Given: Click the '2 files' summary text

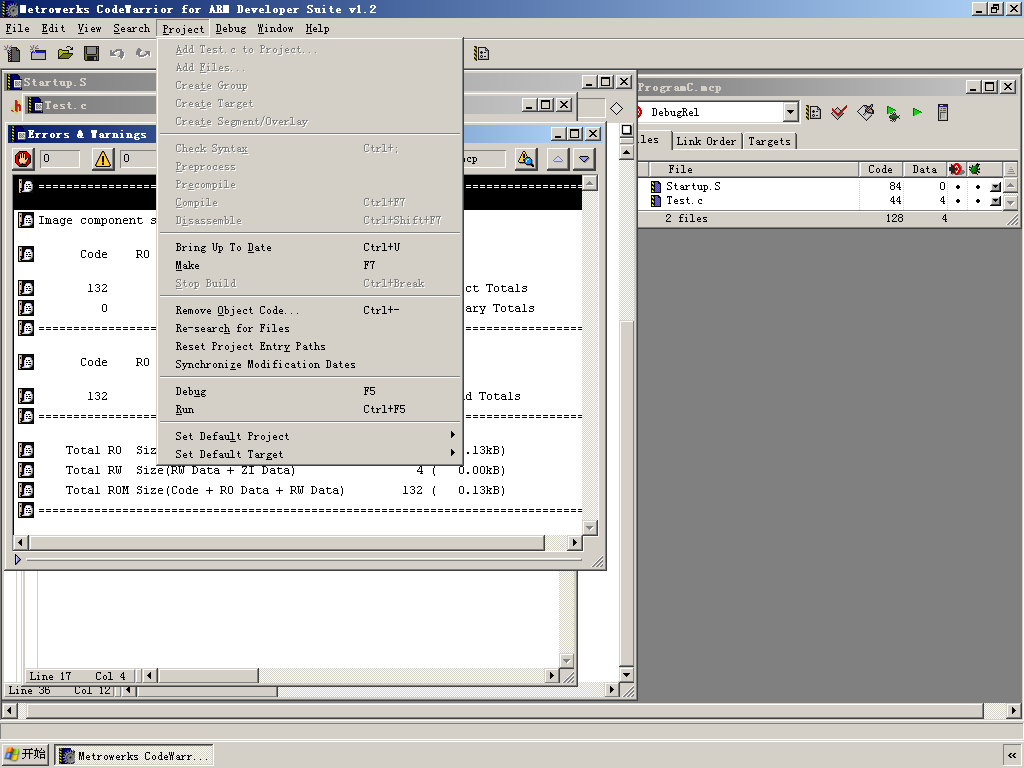Looking at the screenshot, I should 686,219.
